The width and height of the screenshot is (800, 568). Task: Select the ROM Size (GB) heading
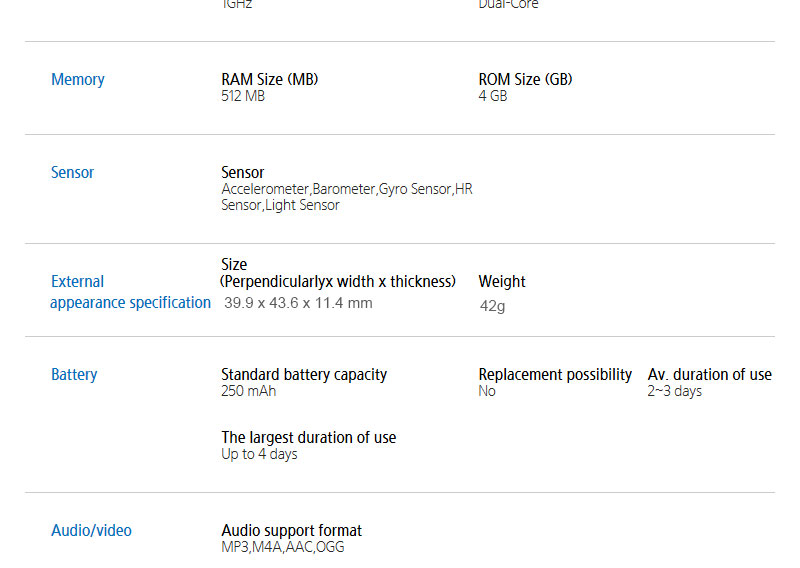coord(526,80)
